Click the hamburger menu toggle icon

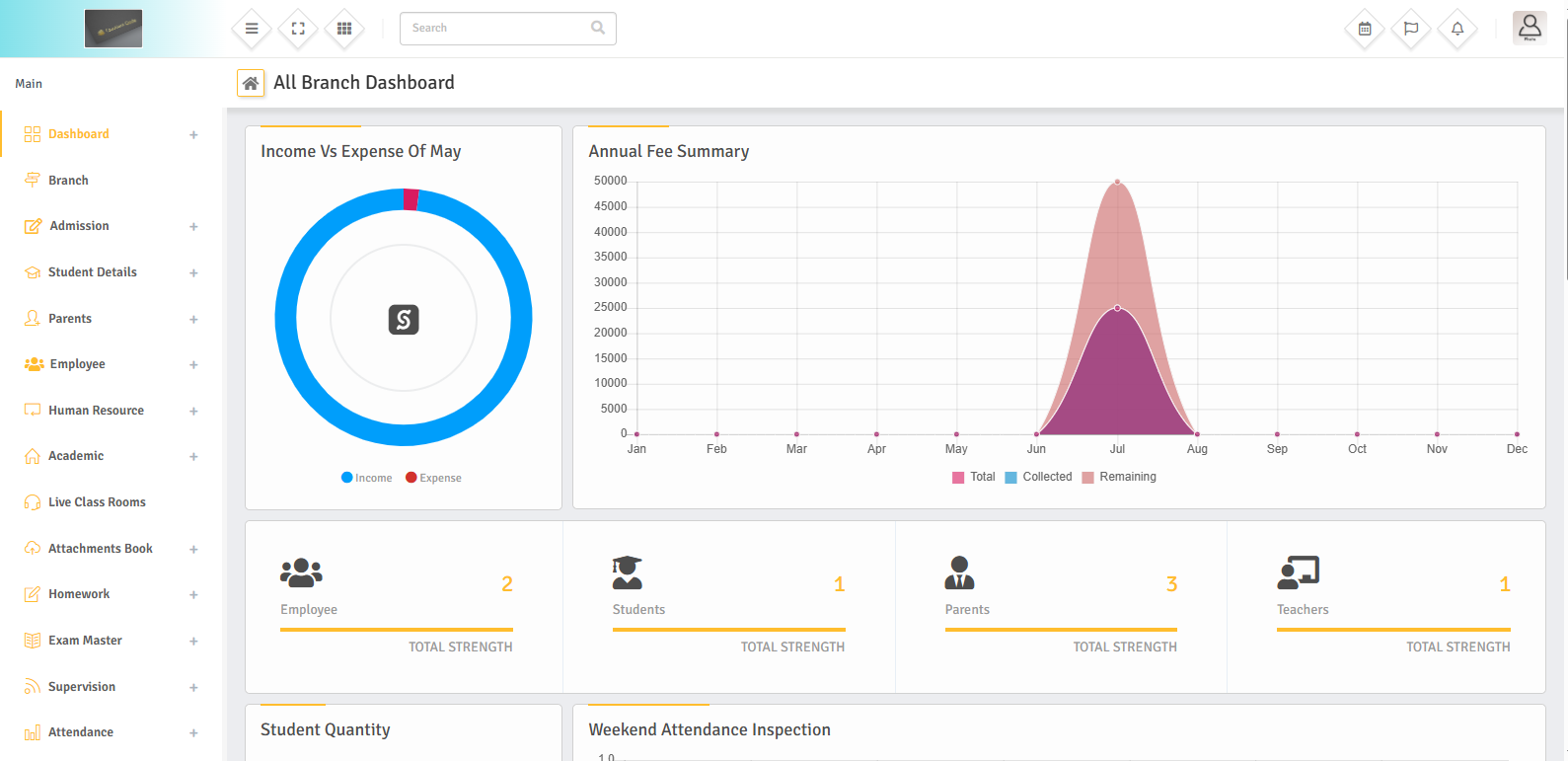click(252, 29)
